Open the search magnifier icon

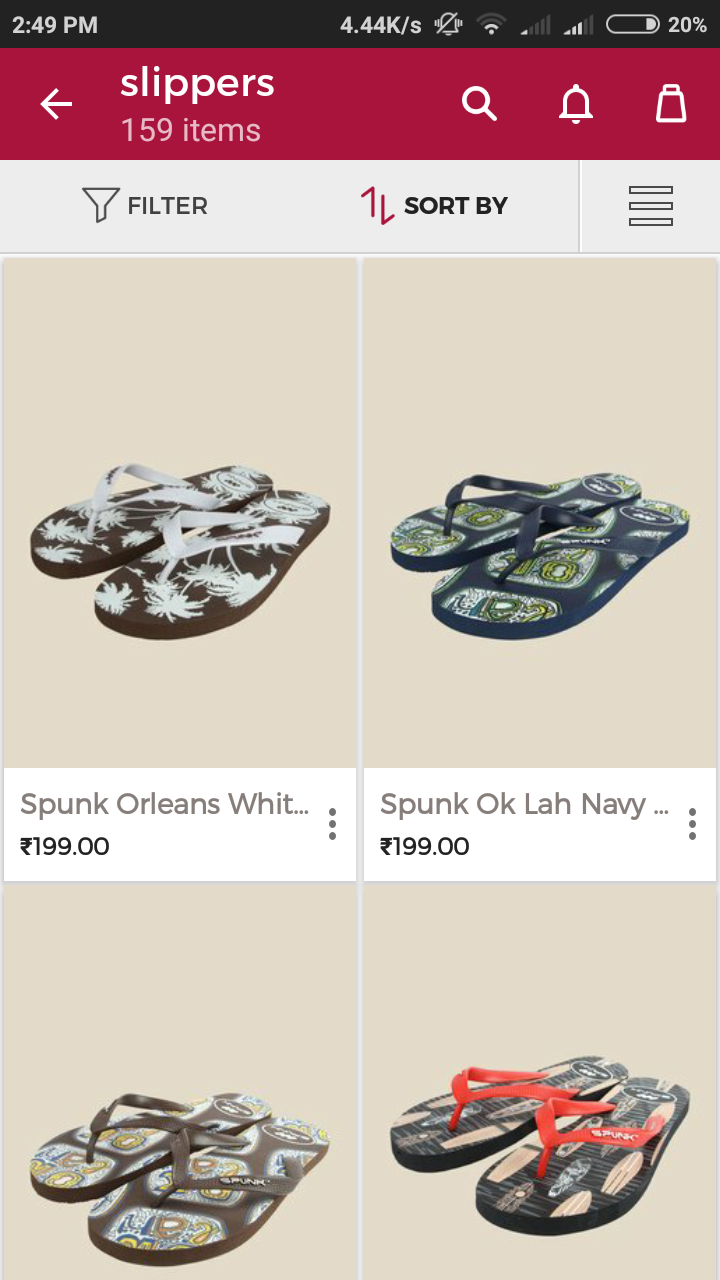click(x=479, y=104)
